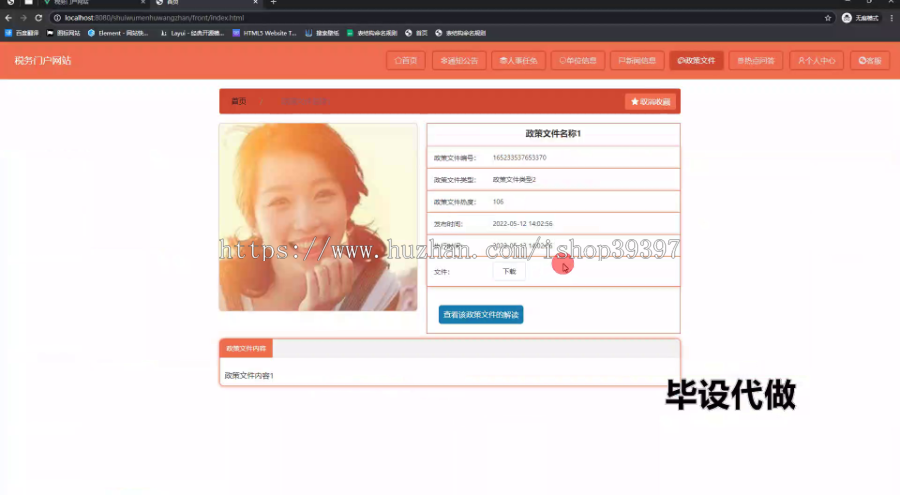Click the 文件 label
900x495 pixels.
point(441,272)
